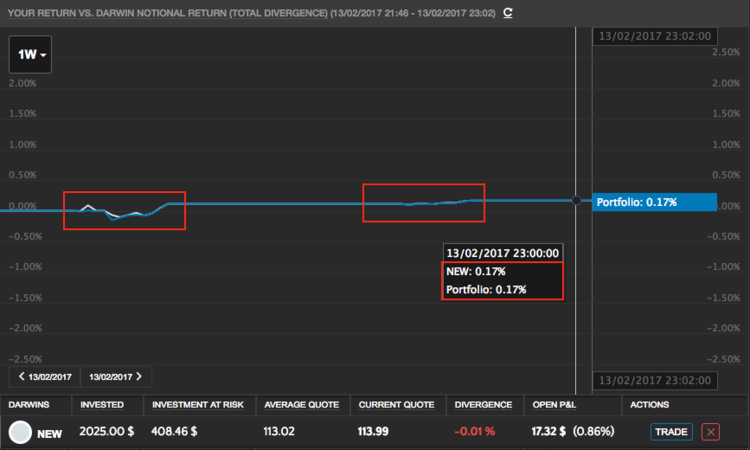
Task: Click the AVERAGE QUOTE column header
Action: (x=298, y=405)
